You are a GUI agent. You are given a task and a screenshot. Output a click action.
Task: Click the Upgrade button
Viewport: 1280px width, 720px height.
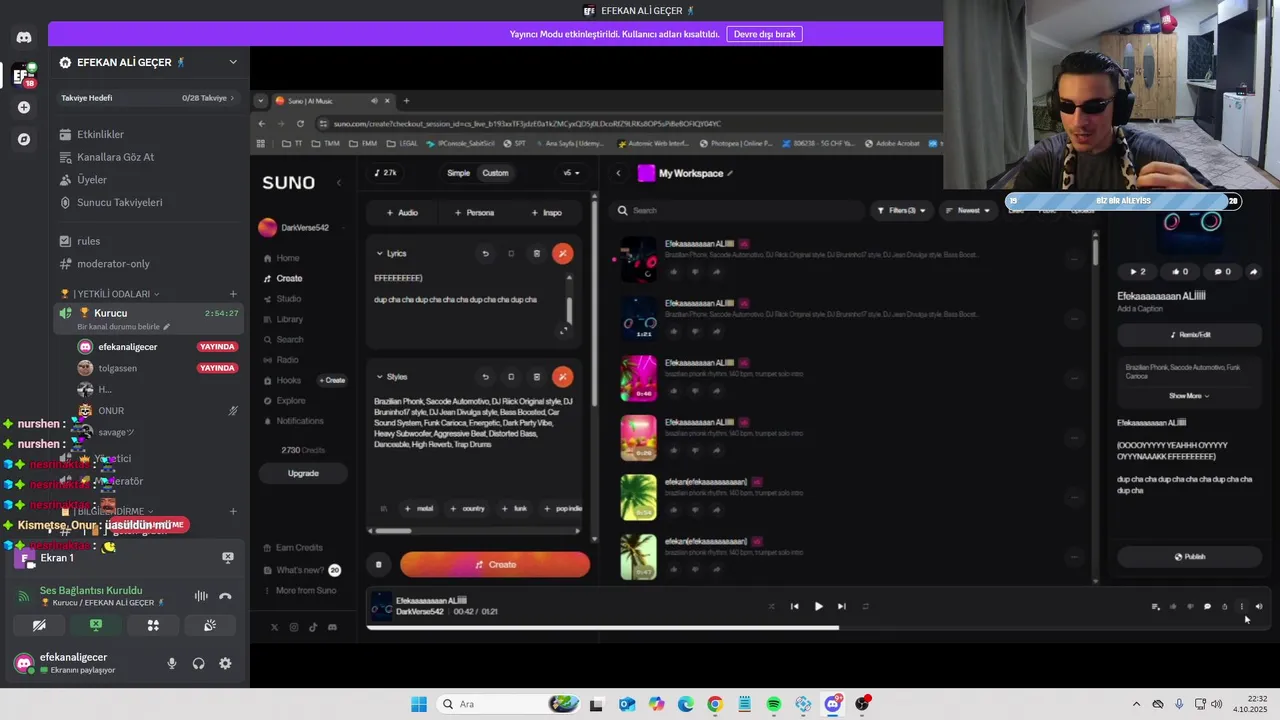coord(303,473)
